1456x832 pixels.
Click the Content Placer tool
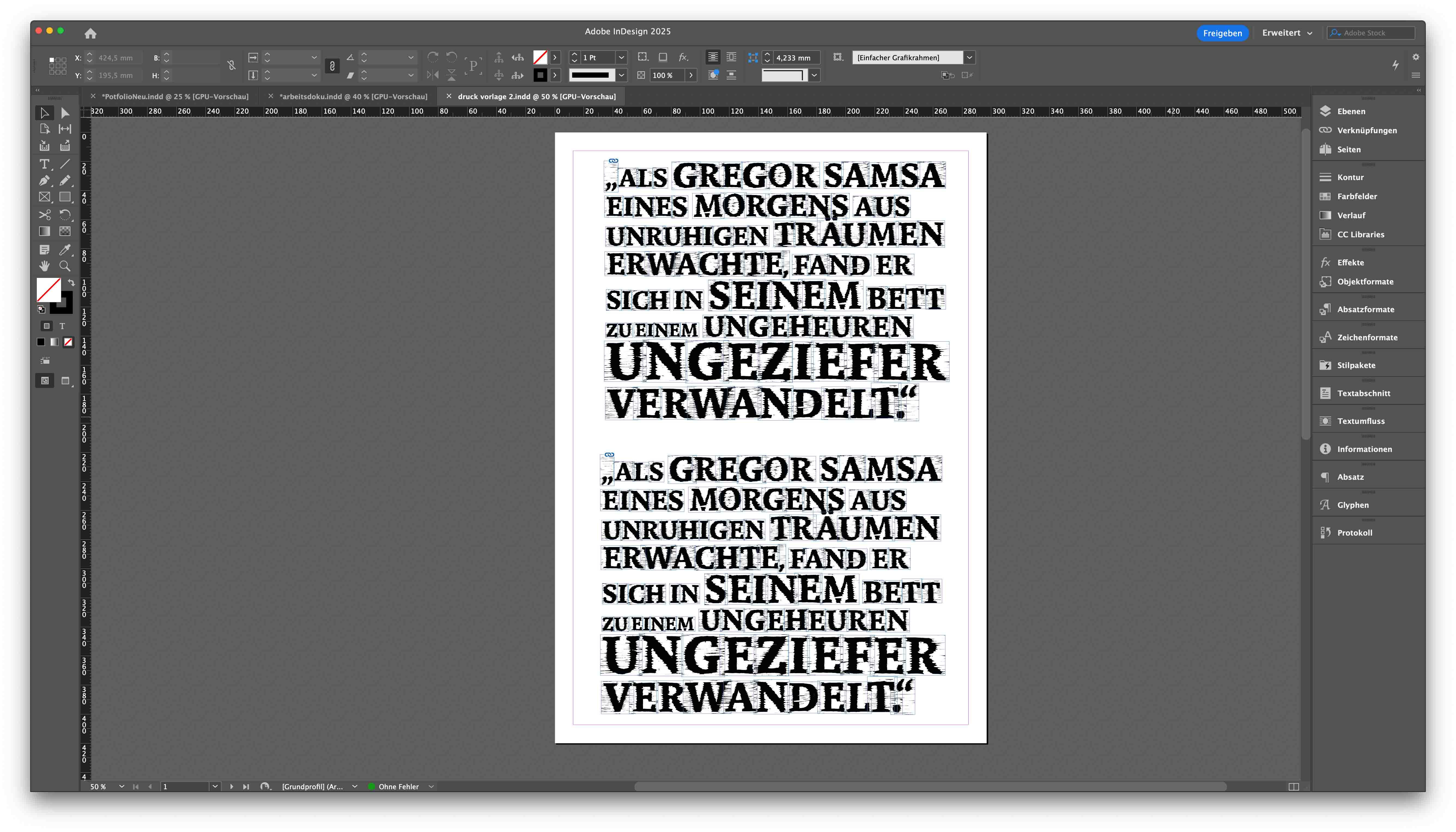click(x=65, y=146)
